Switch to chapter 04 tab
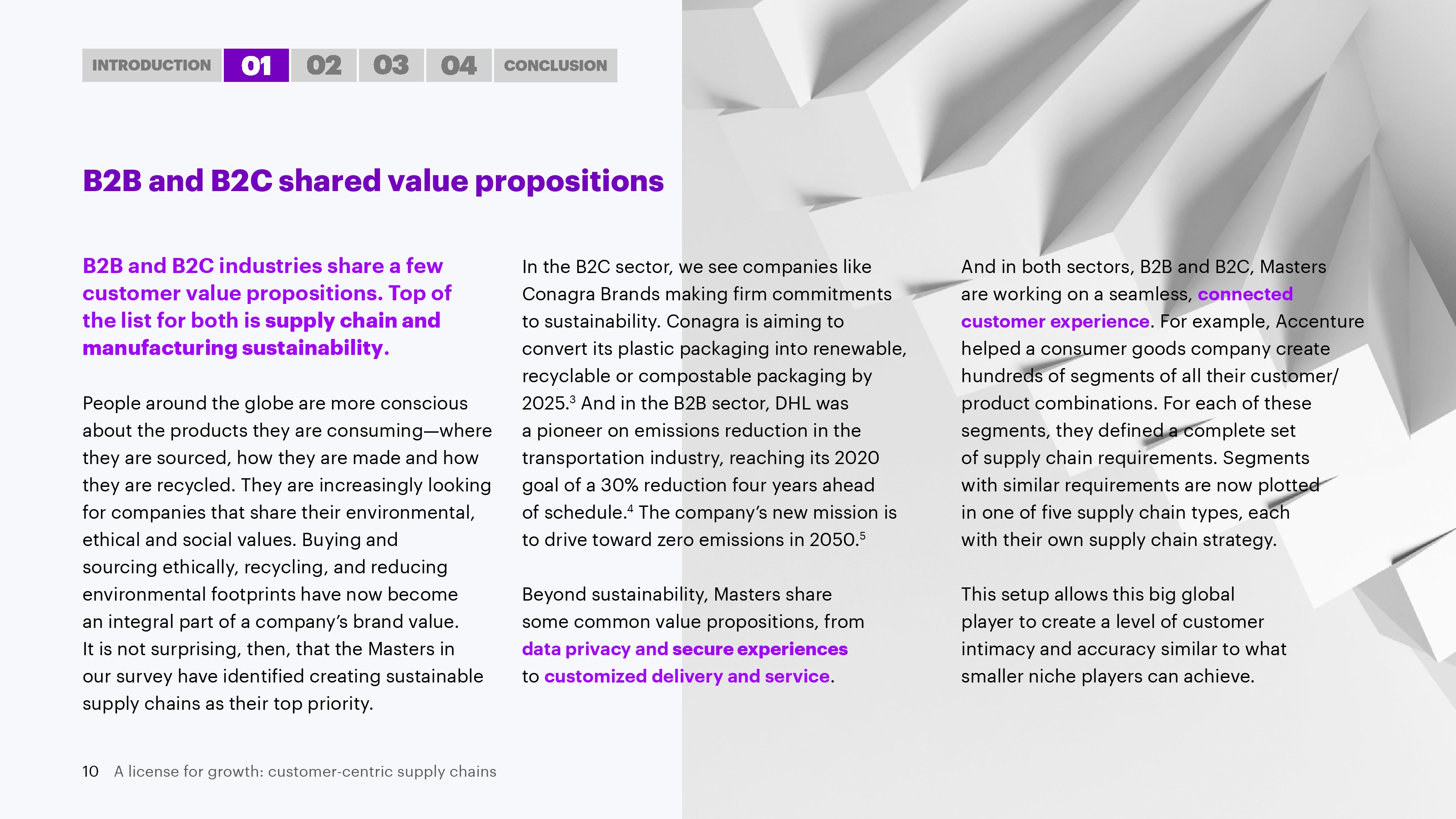The width and height of the screenshot is (1456, 819). (x=458, y=66)
